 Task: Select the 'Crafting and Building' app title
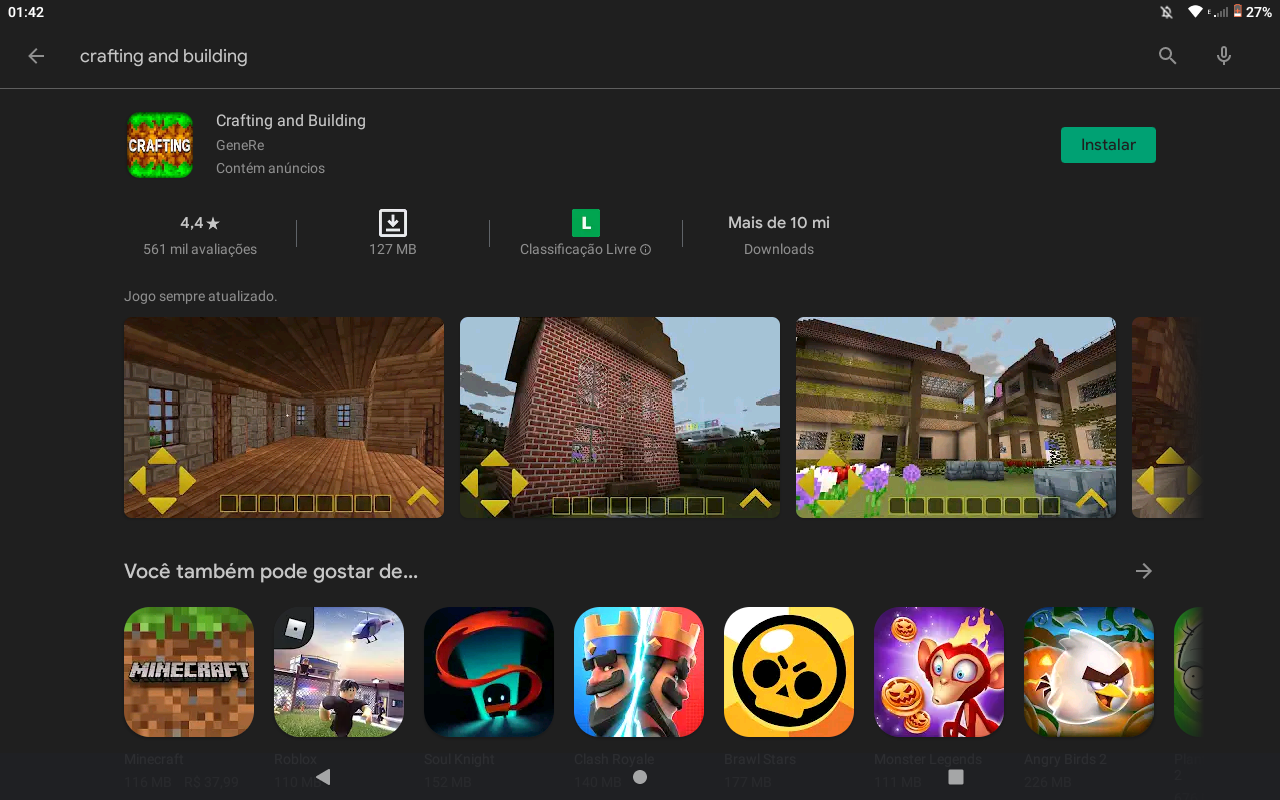291,120
